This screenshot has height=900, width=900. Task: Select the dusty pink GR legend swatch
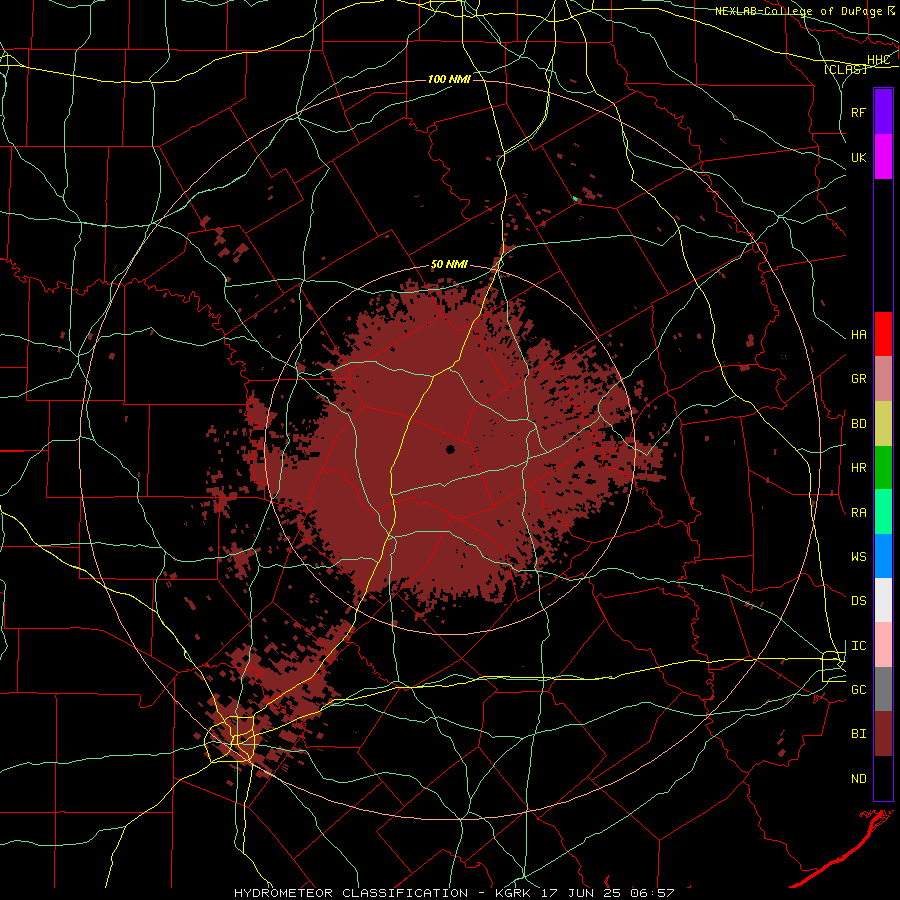pos(883,379)
